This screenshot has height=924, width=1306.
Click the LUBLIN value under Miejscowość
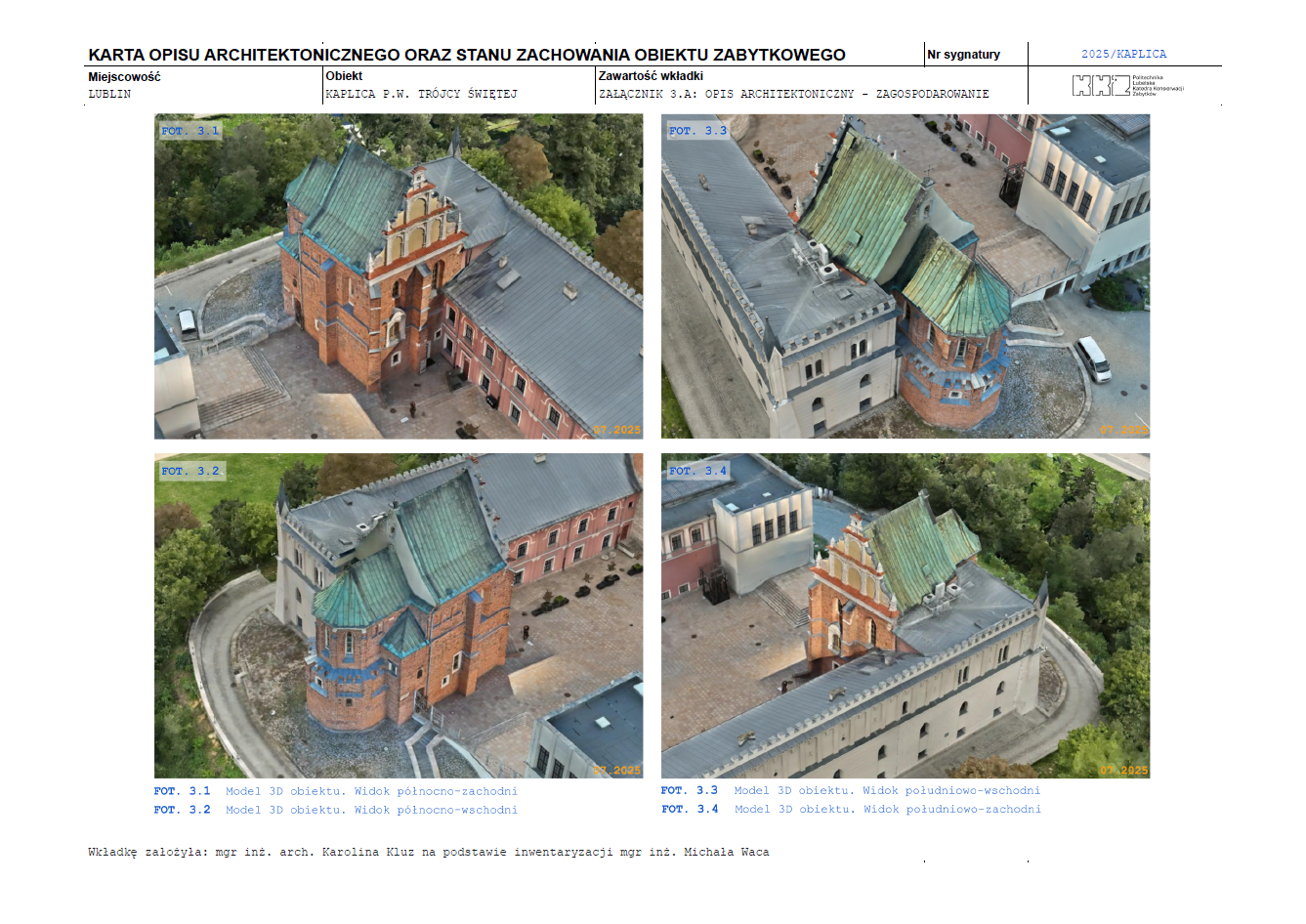[x=109, y=95]
